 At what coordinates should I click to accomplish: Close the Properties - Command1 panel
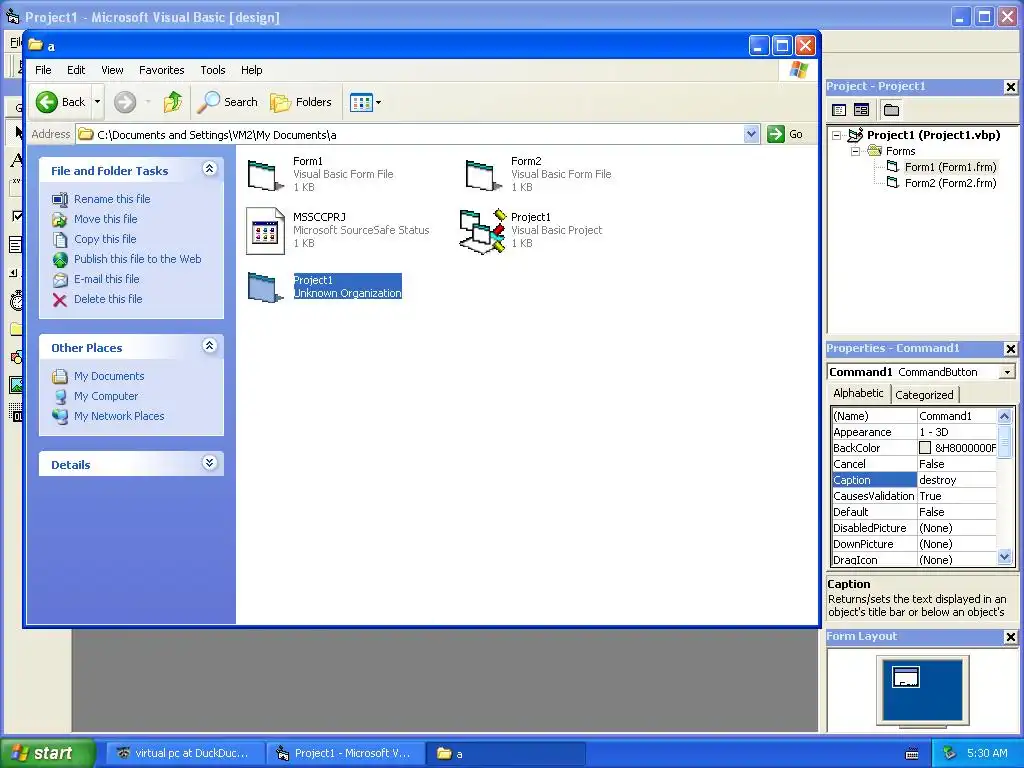point(1010,349)
